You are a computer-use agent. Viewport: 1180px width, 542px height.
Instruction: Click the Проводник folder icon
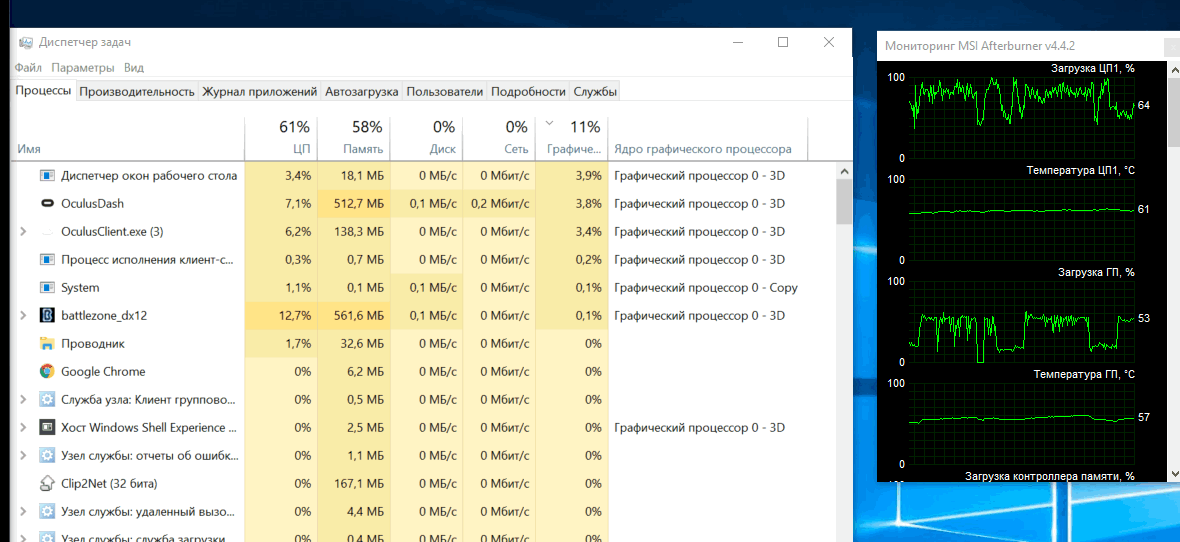pyautogui.click(x=47, y=343)
